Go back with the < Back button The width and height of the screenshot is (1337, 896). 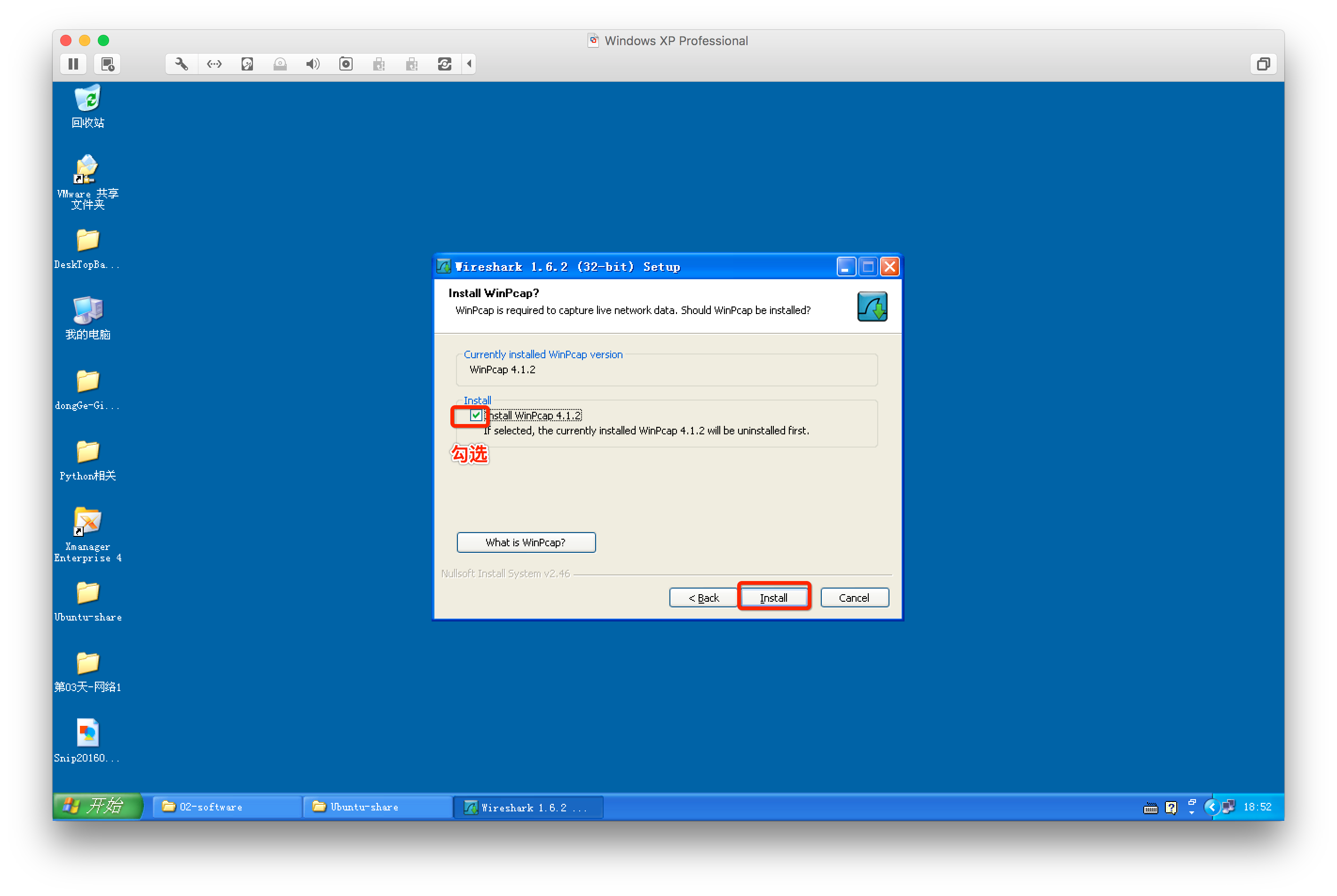tap(703, 597)
